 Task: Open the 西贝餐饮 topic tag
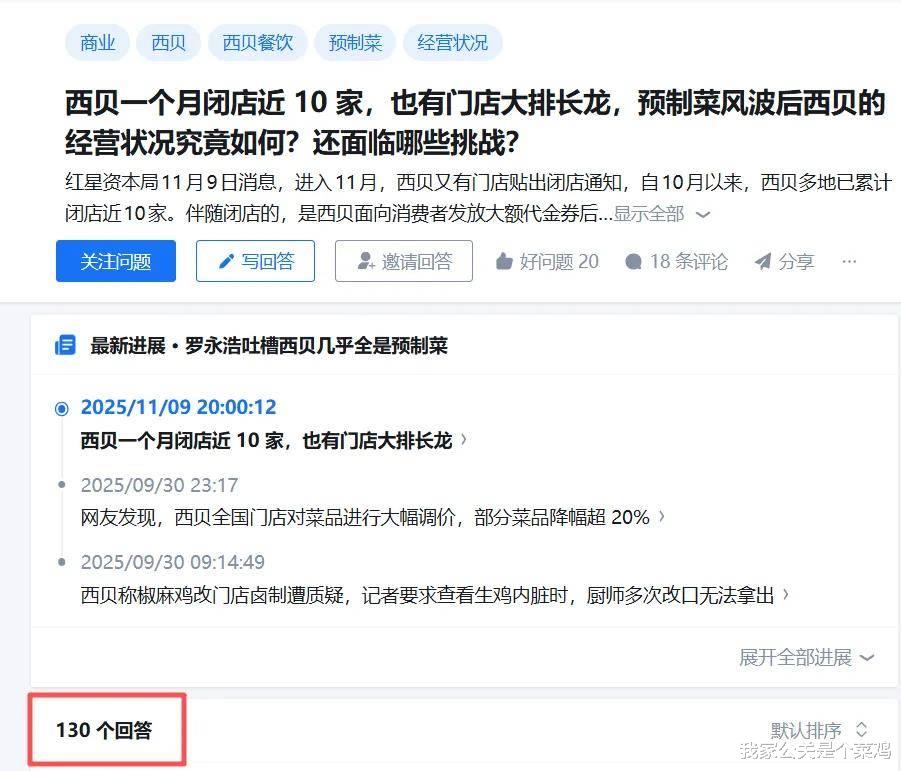(257, 43)
